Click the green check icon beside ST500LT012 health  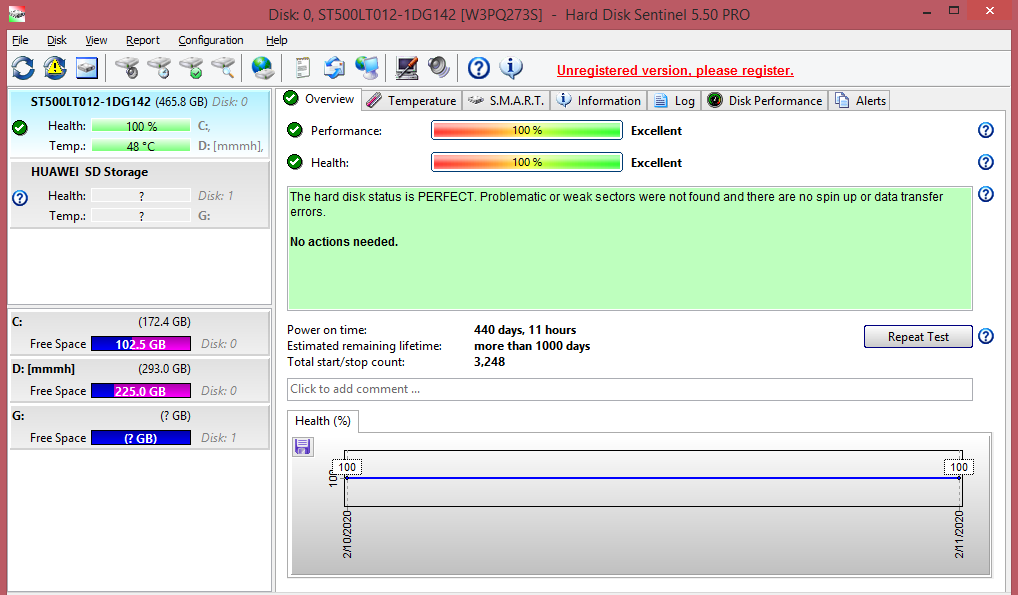pyautogui.click(x=20, y=127)
